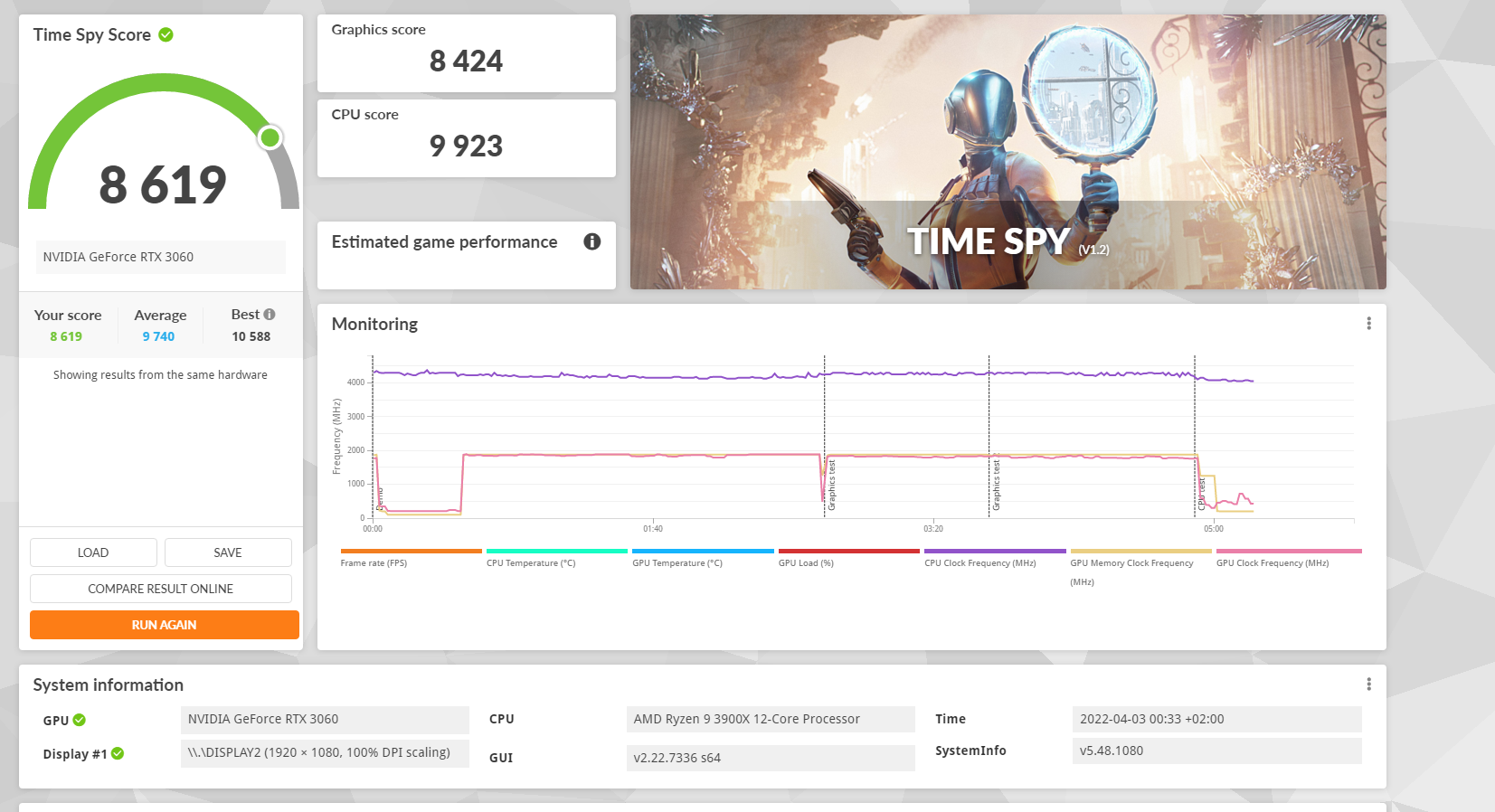Toggle GPU Temperature legend item
The height and width of the screenshot is (812, 1495).
677,562
